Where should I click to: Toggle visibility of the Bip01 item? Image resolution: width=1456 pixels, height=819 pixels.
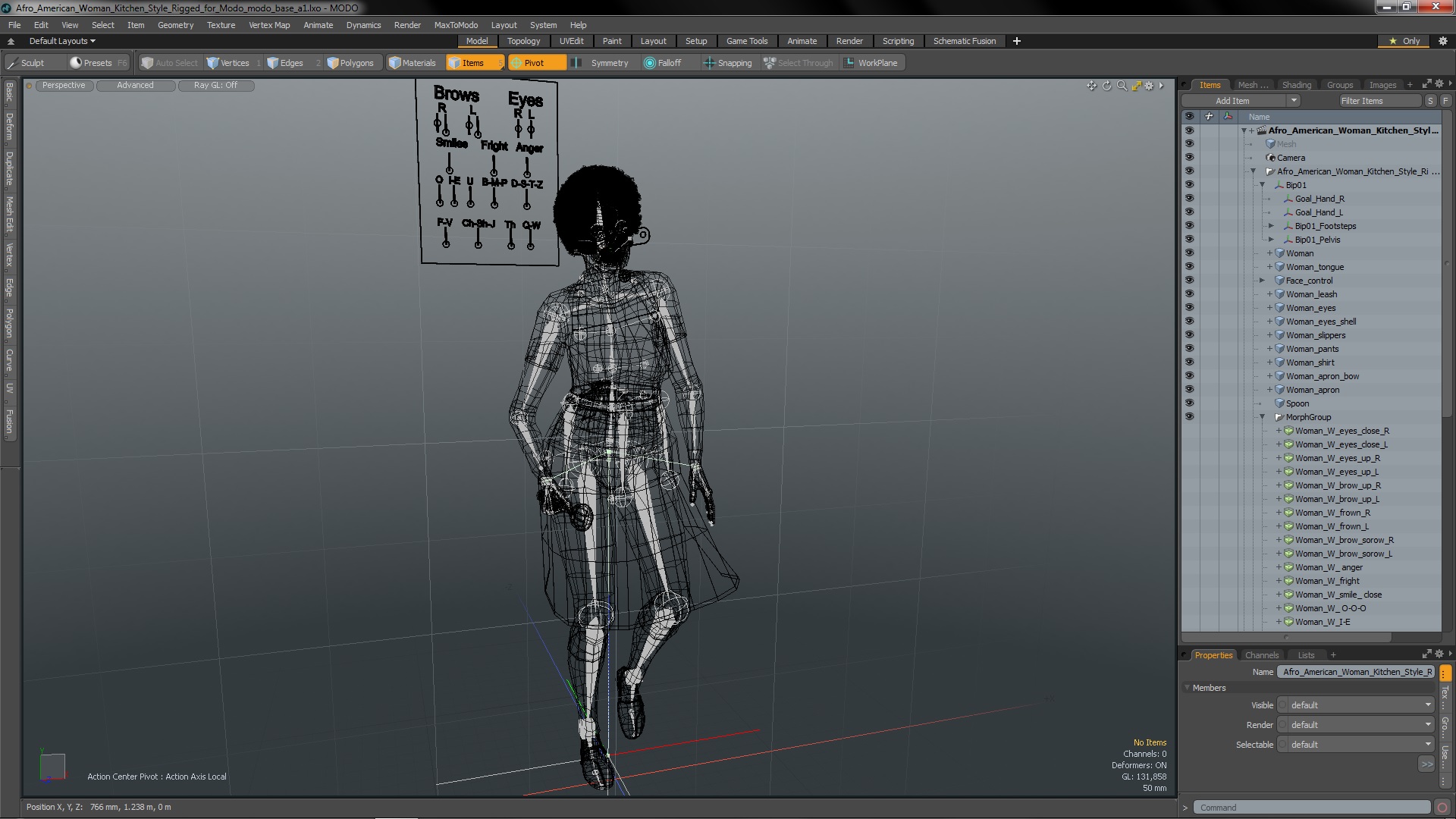click(1189, 185)
